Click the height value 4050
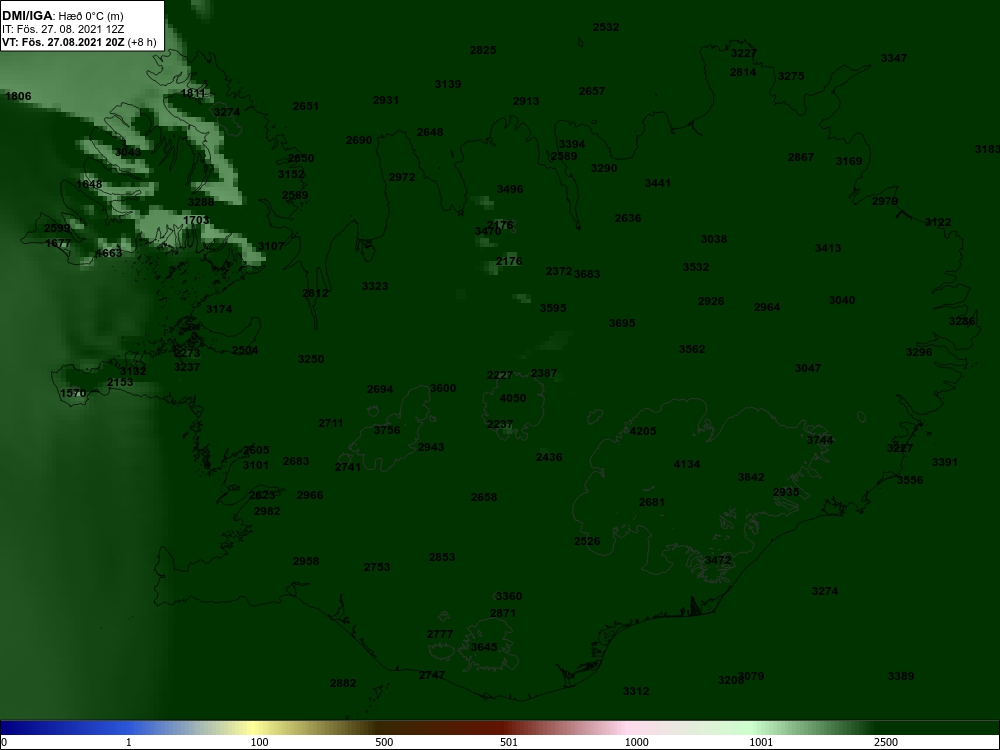The height and width of the screenshot is (750, 1000). (x=513, y=398)
